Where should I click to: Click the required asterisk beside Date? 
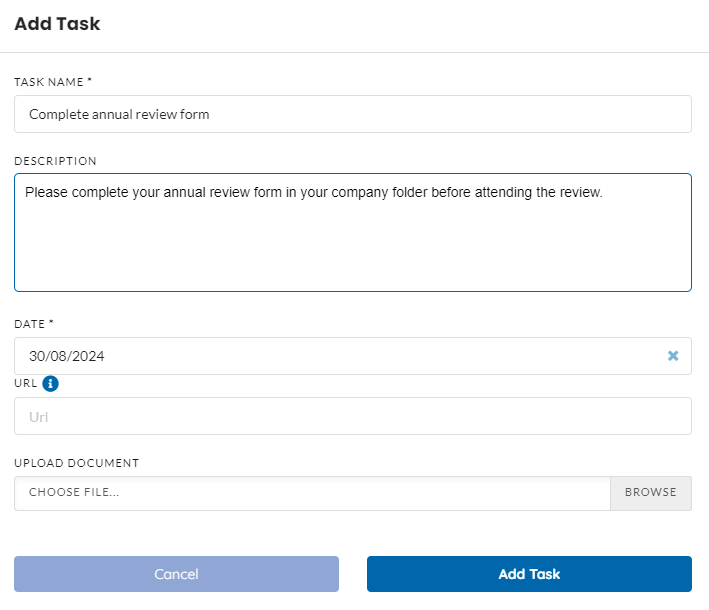(51, 322)
